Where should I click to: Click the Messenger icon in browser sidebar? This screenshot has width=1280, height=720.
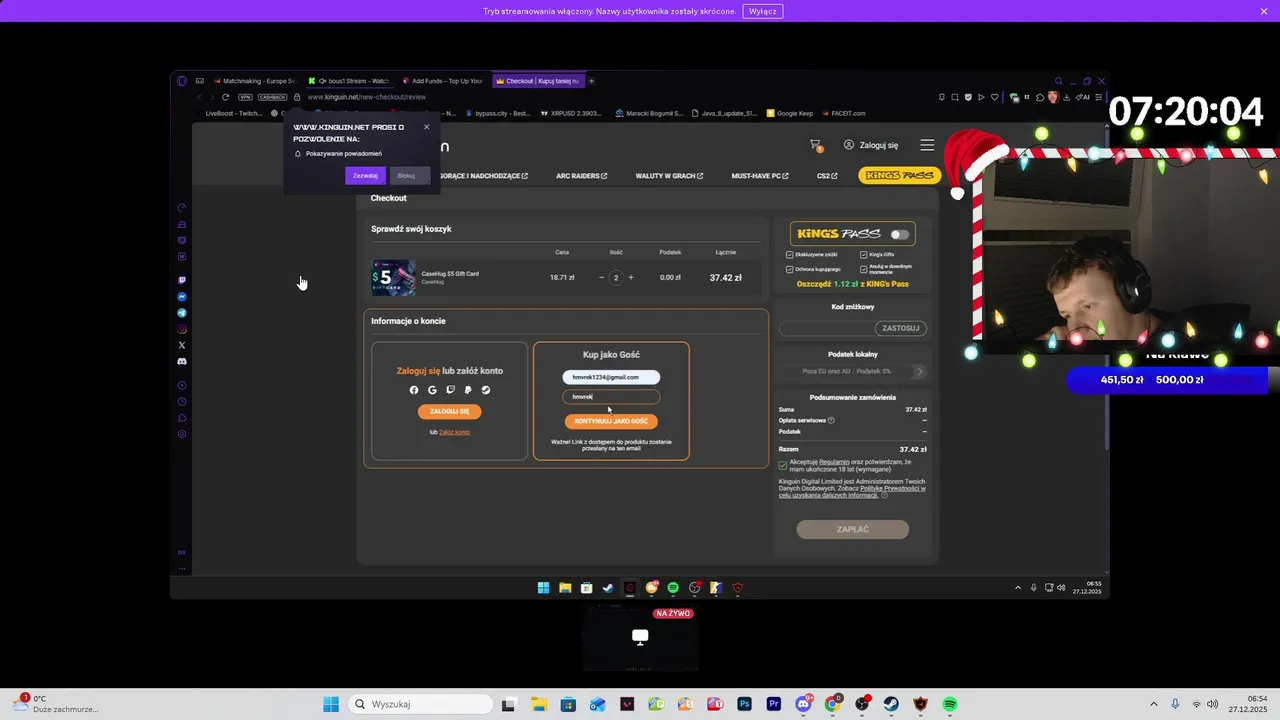tap(182, 297)
